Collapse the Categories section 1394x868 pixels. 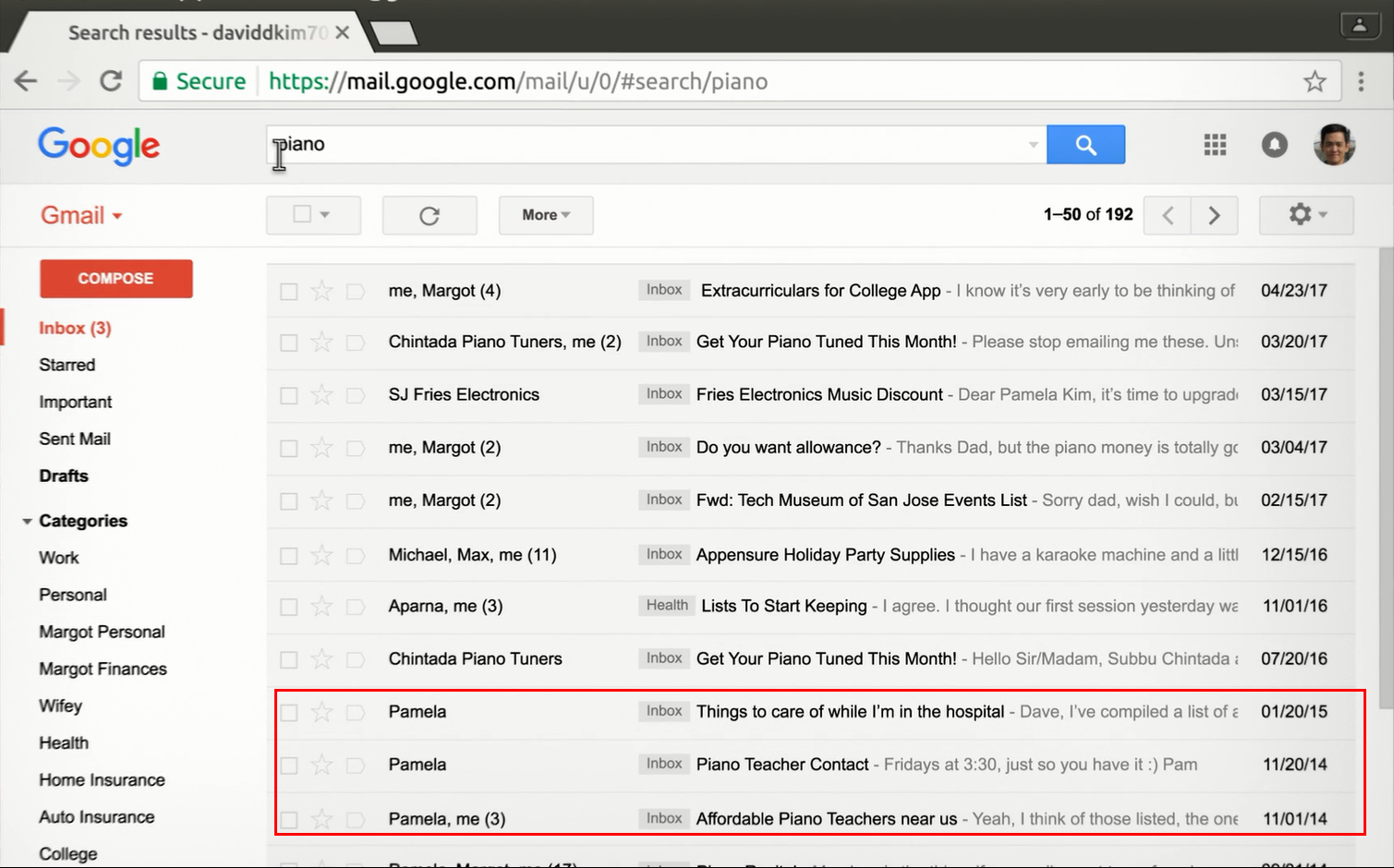coord(28,522)
